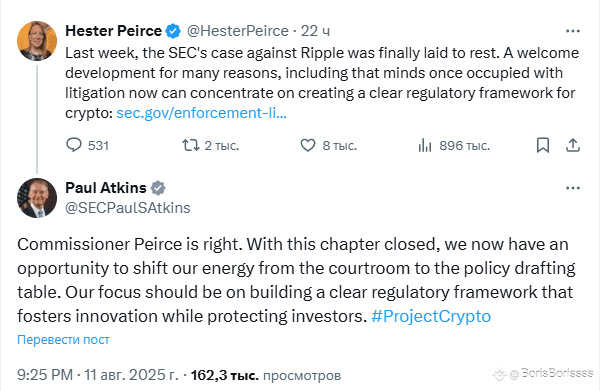Open the sec.gov/enforcement link
This screenshot has height=391, width=601.
202,113
